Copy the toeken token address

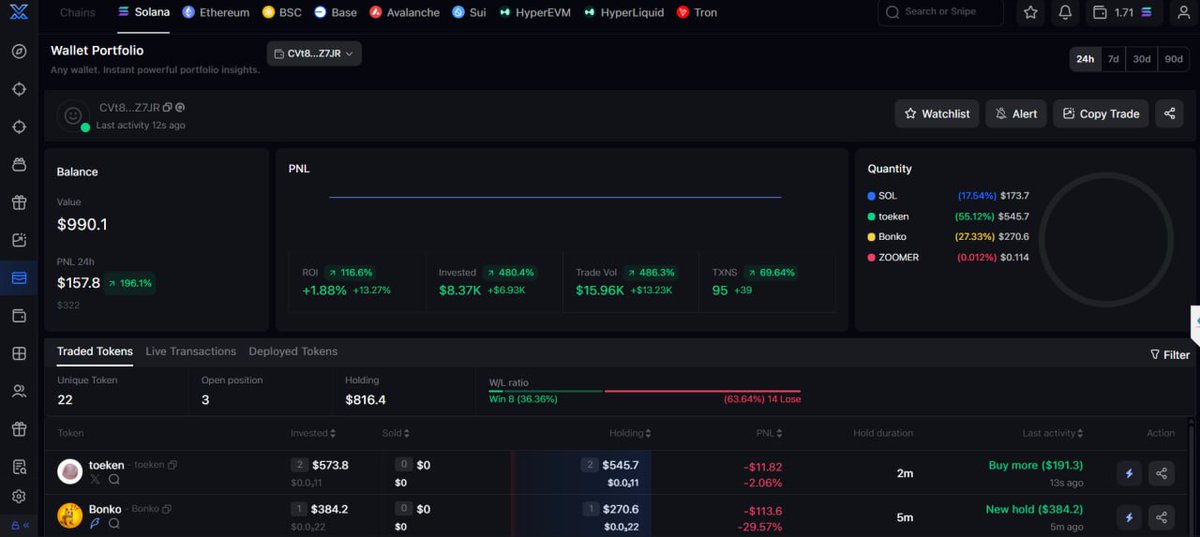pos(173,465)
